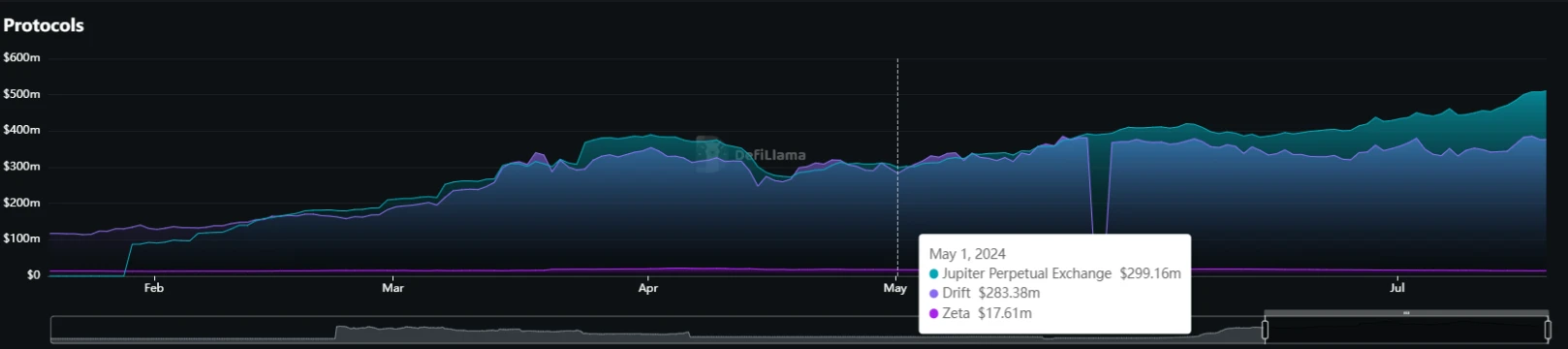The height and width of the screenshot is (349, 1568).
Task: Grab the left handle of range selector
Action: coord(1265,330)
